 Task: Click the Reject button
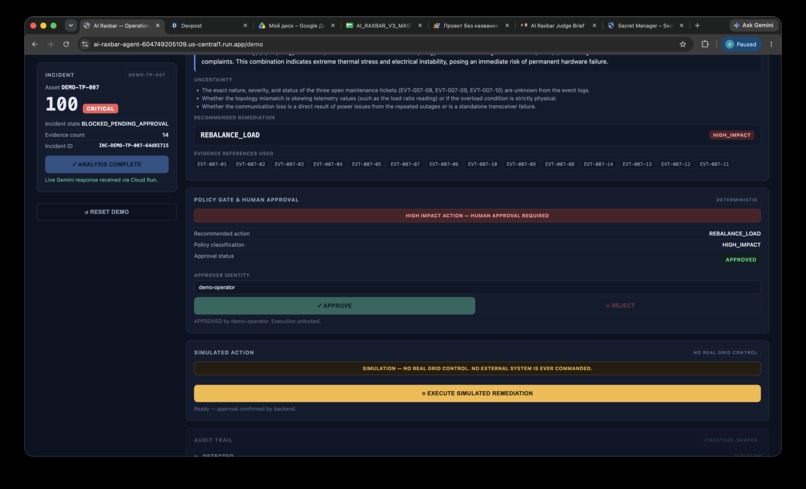[x=619, y=305]
